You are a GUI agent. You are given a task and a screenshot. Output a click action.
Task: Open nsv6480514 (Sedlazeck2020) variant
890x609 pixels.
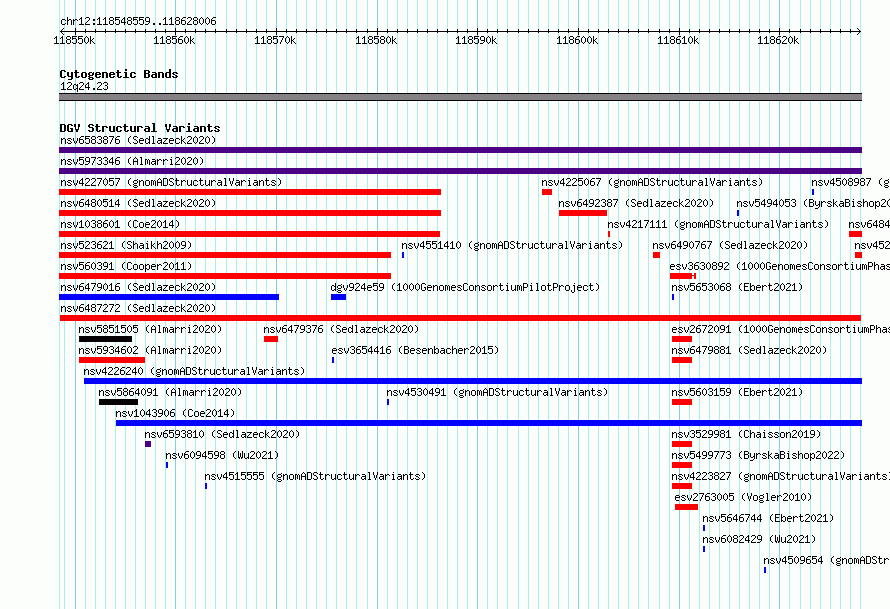138,203
